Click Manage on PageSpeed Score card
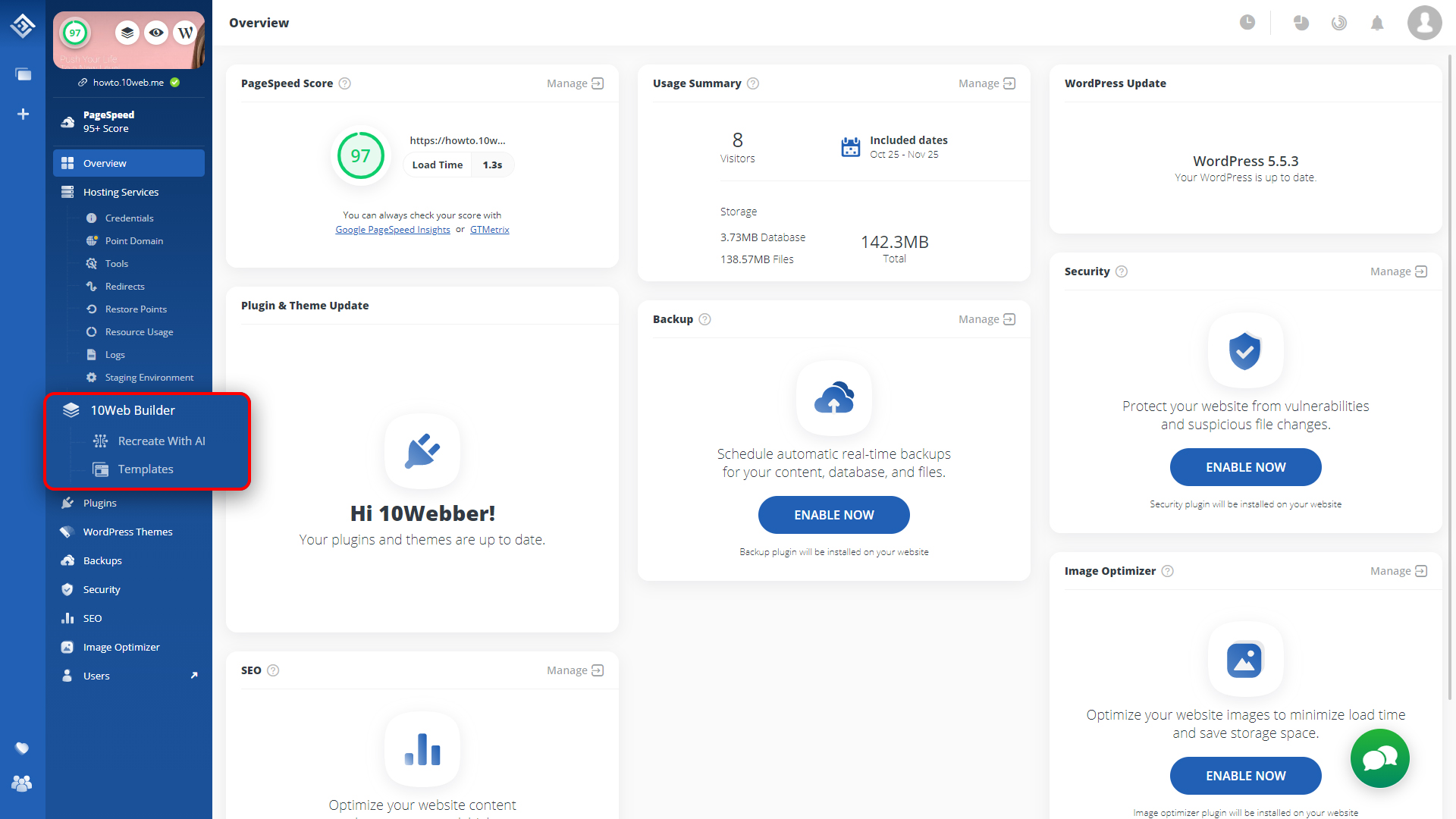This screenshot has height=819, width=1456. pyautogui.click(x=575, y=83)
